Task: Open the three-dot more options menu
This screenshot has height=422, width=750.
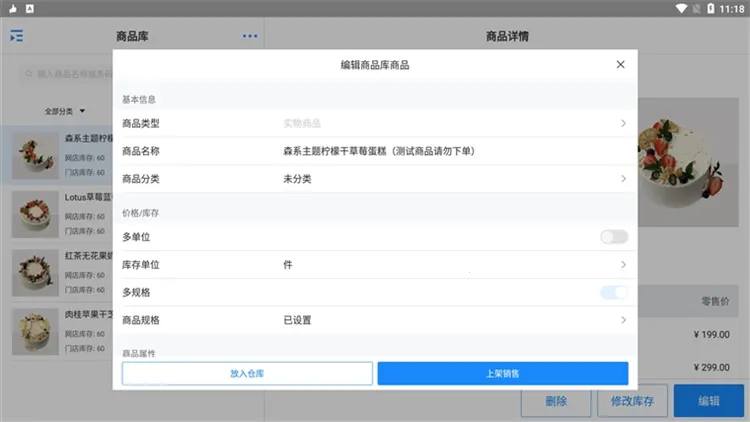Action: pyautogui.click(x=250, y=36)
